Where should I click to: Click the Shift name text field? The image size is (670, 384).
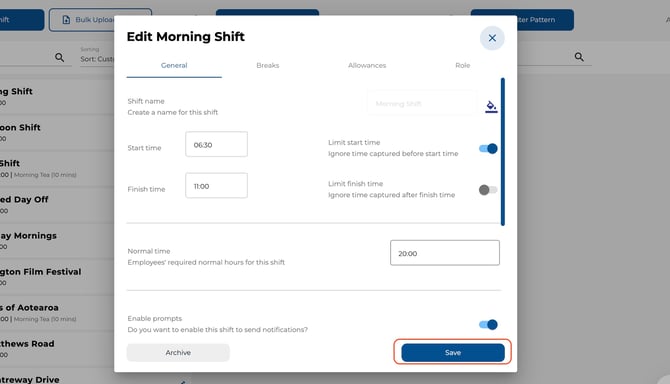coord(422,103)
